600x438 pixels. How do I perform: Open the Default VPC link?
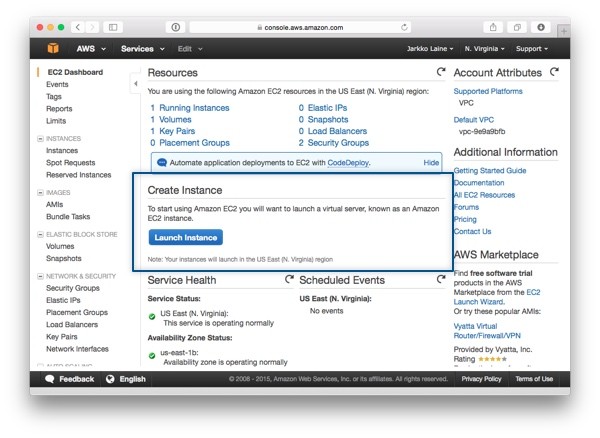[x=473, y=120]
